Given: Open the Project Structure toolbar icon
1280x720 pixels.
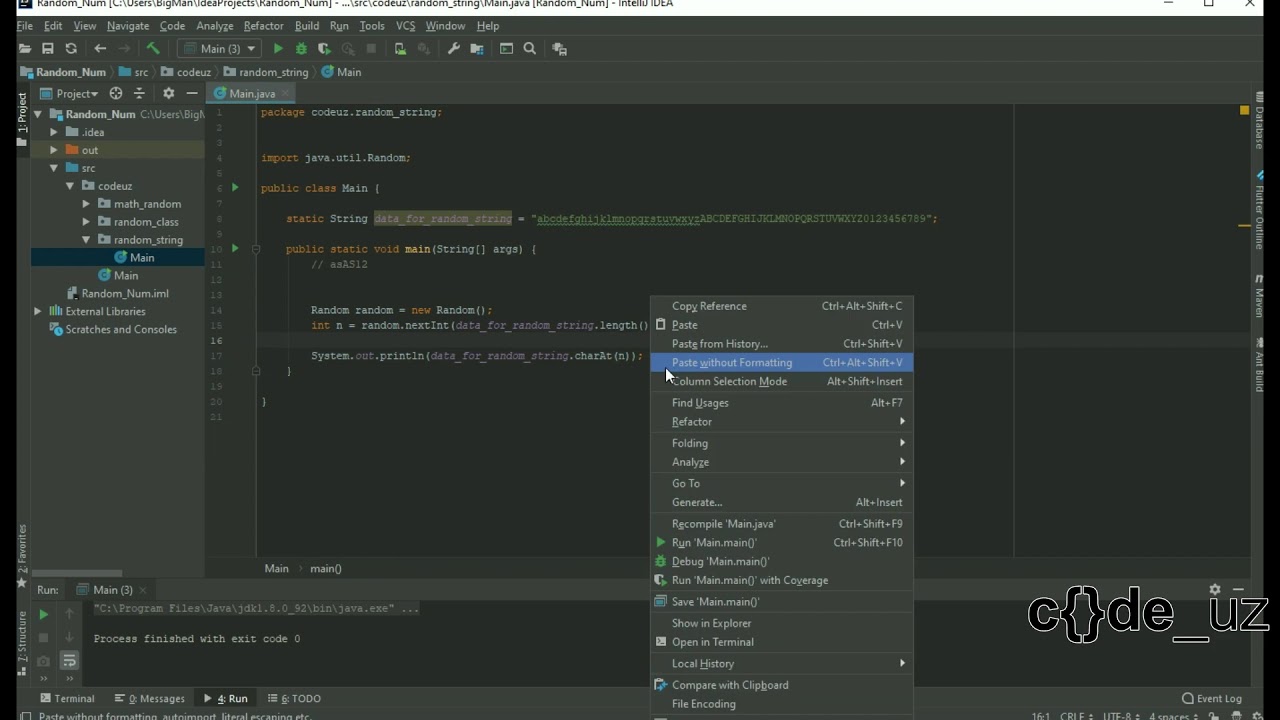Looking at the screenshot, I should 477,49.
